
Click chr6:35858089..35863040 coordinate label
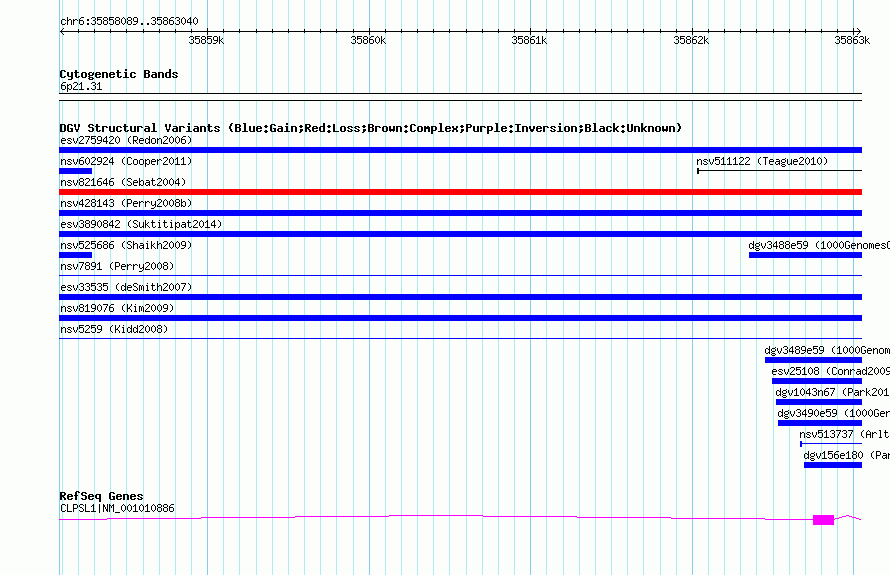(129, 21)
